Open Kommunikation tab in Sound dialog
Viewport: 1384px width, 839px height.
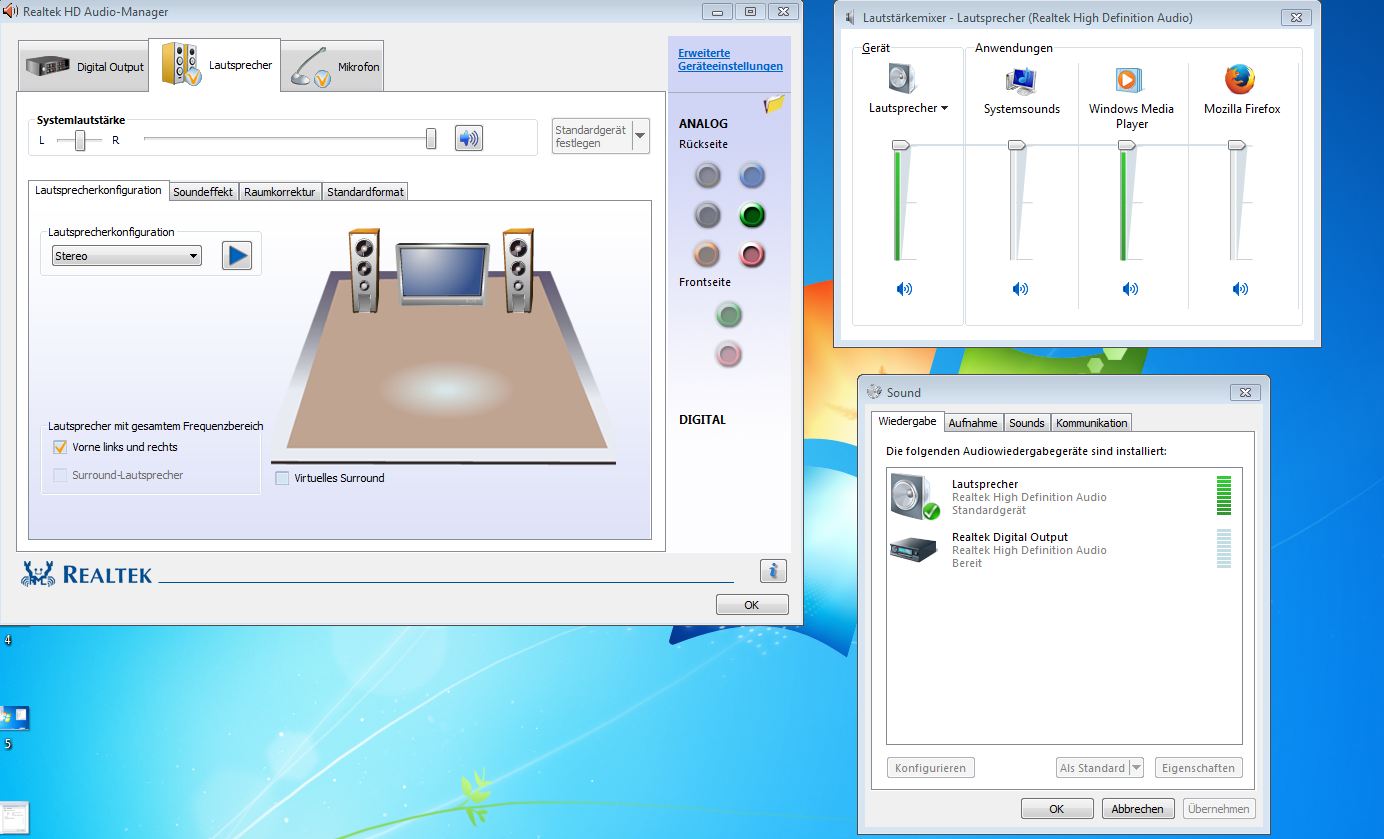[x=1091, y=423]
